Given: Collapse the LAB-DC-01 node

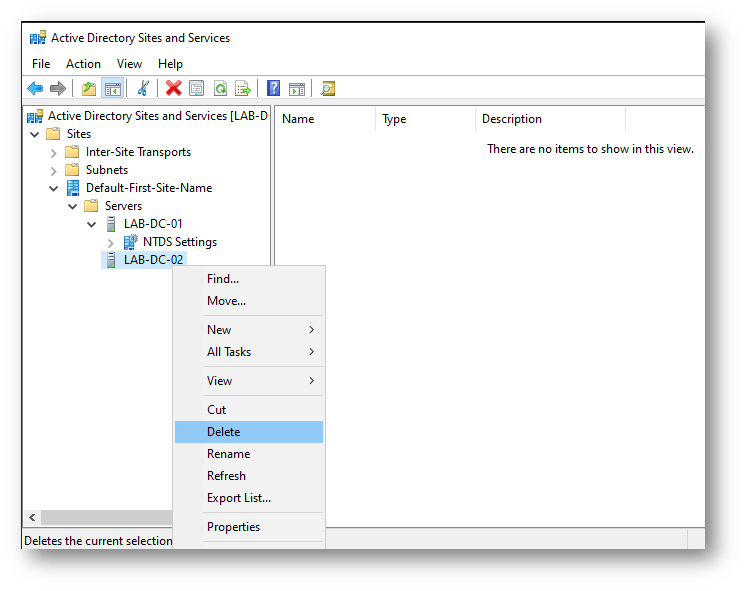Looking at the screenshot, I should (91, 224).
